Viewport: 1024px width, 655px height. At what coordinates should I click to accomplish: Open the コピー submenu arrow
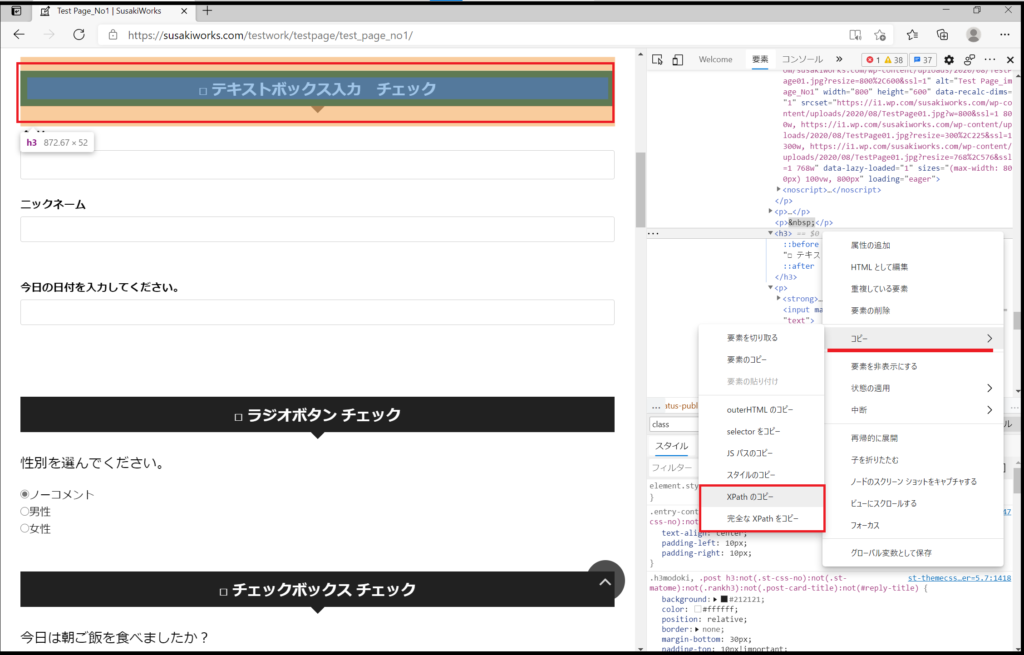(x=989, y=338)
